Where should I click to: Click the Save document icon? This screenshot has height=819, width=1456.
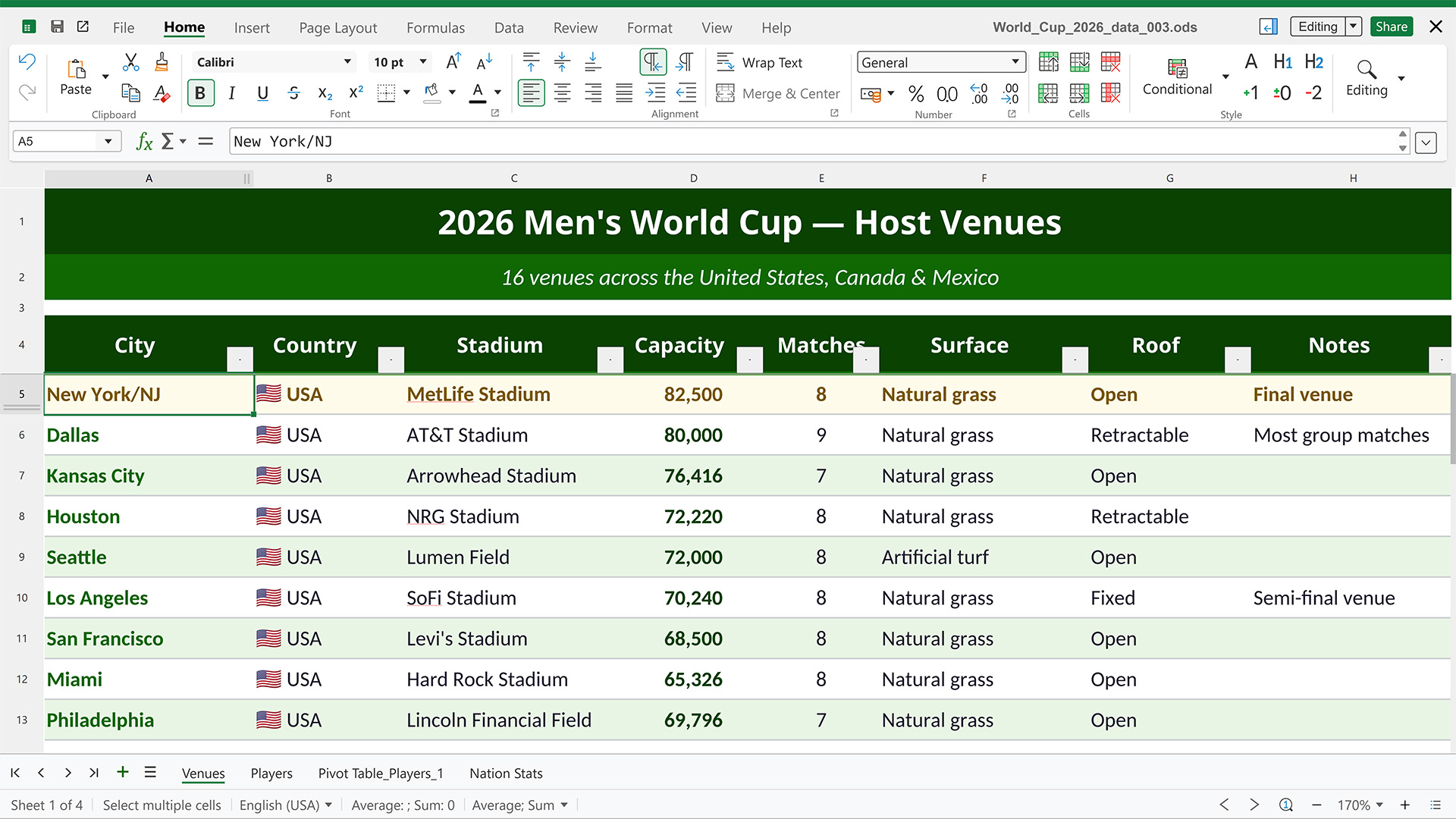click(57, 27)
